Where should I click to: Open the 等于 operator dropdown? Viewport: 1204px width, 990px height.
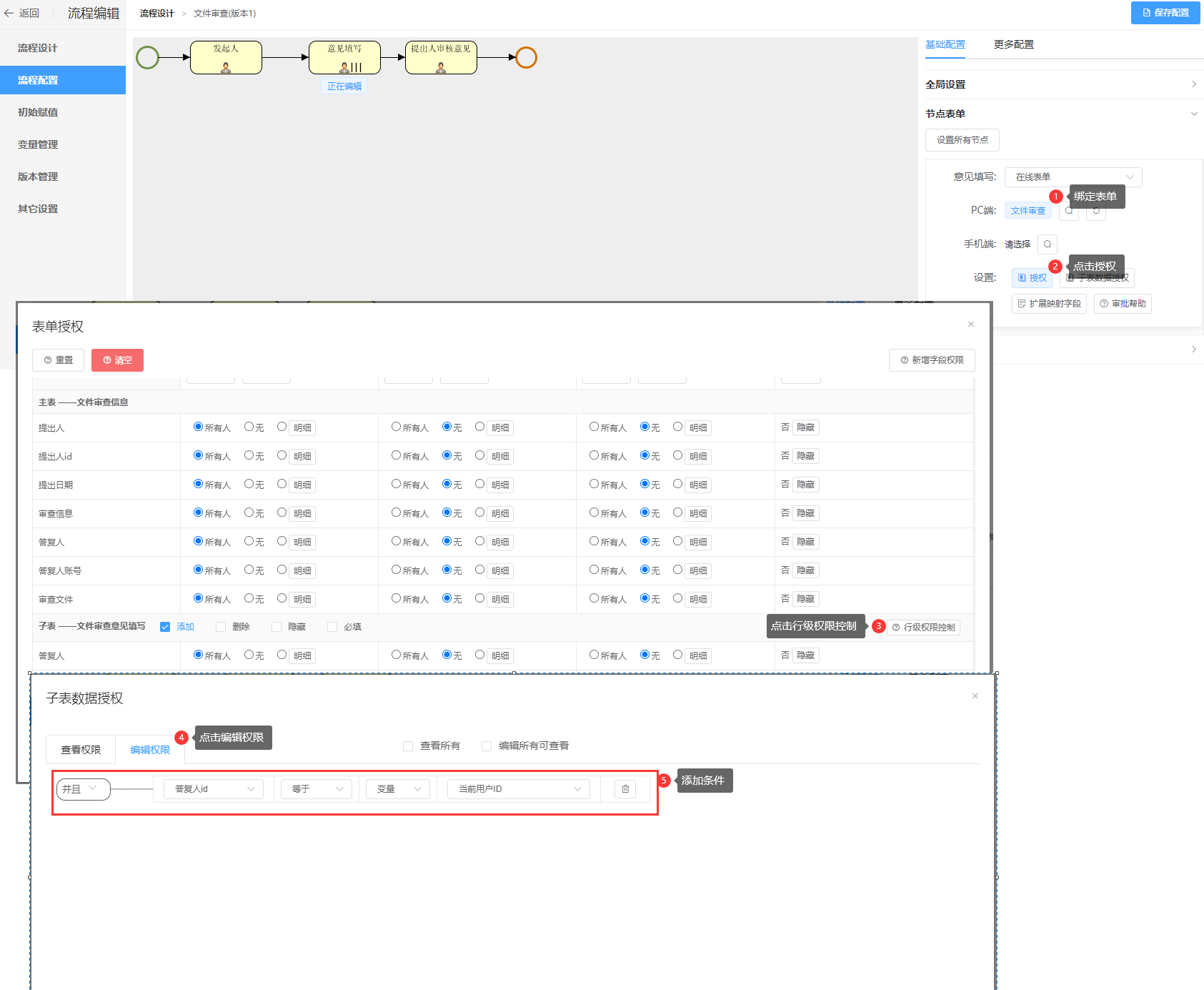coord(316,789)
